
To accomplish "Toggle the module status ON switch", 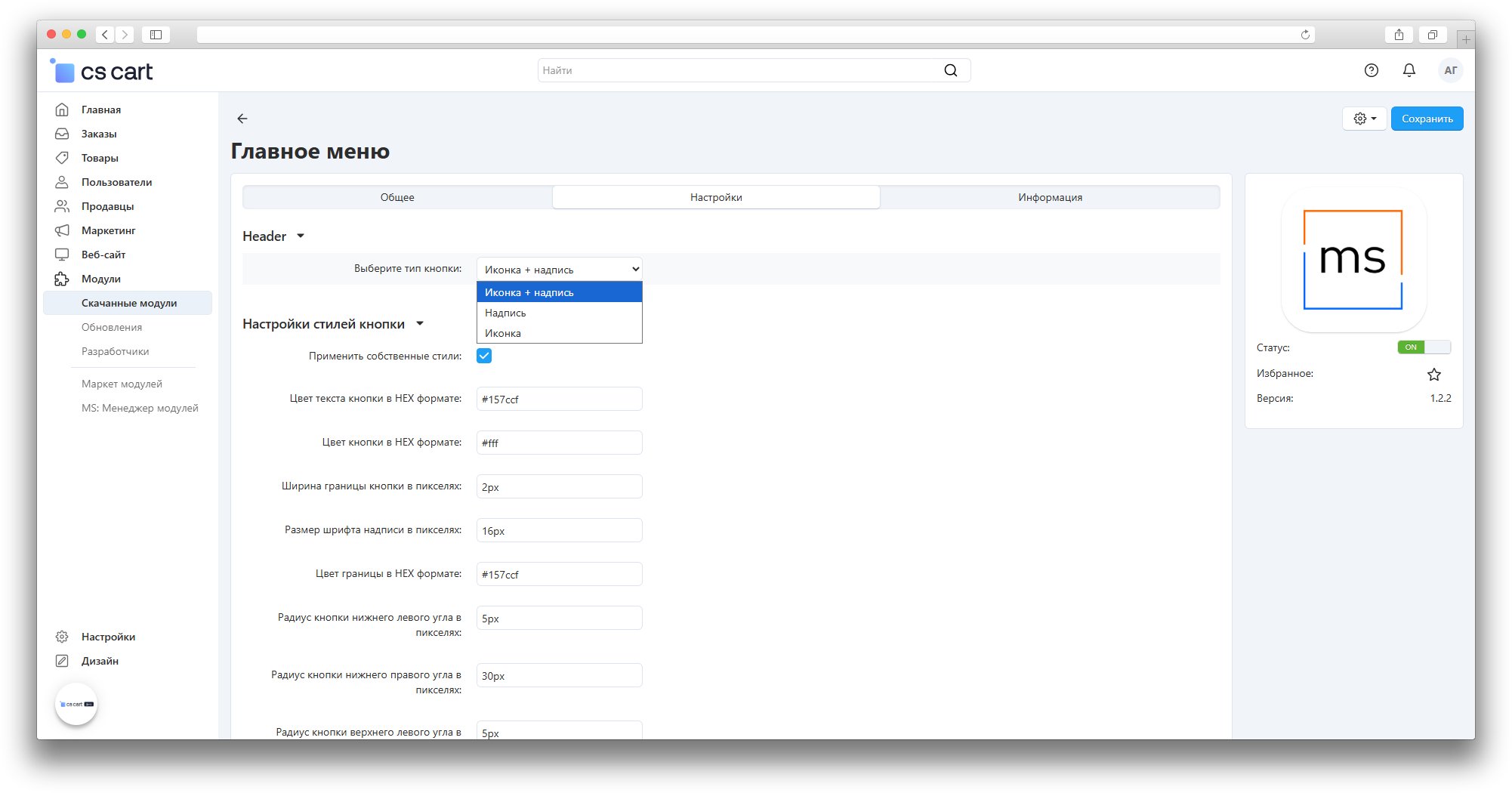I will [1423, 347].
